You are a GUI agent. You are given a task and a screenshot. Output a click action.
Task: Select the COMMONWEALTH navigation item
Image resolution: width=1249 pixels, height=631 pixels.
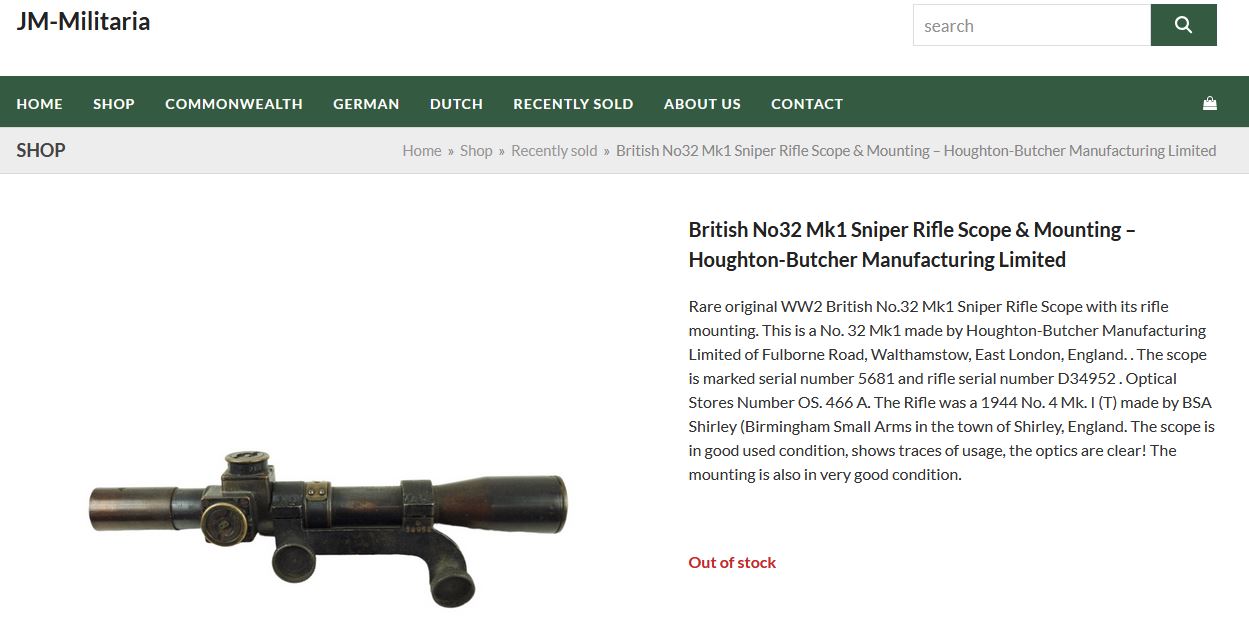click(x=234, y=104)
